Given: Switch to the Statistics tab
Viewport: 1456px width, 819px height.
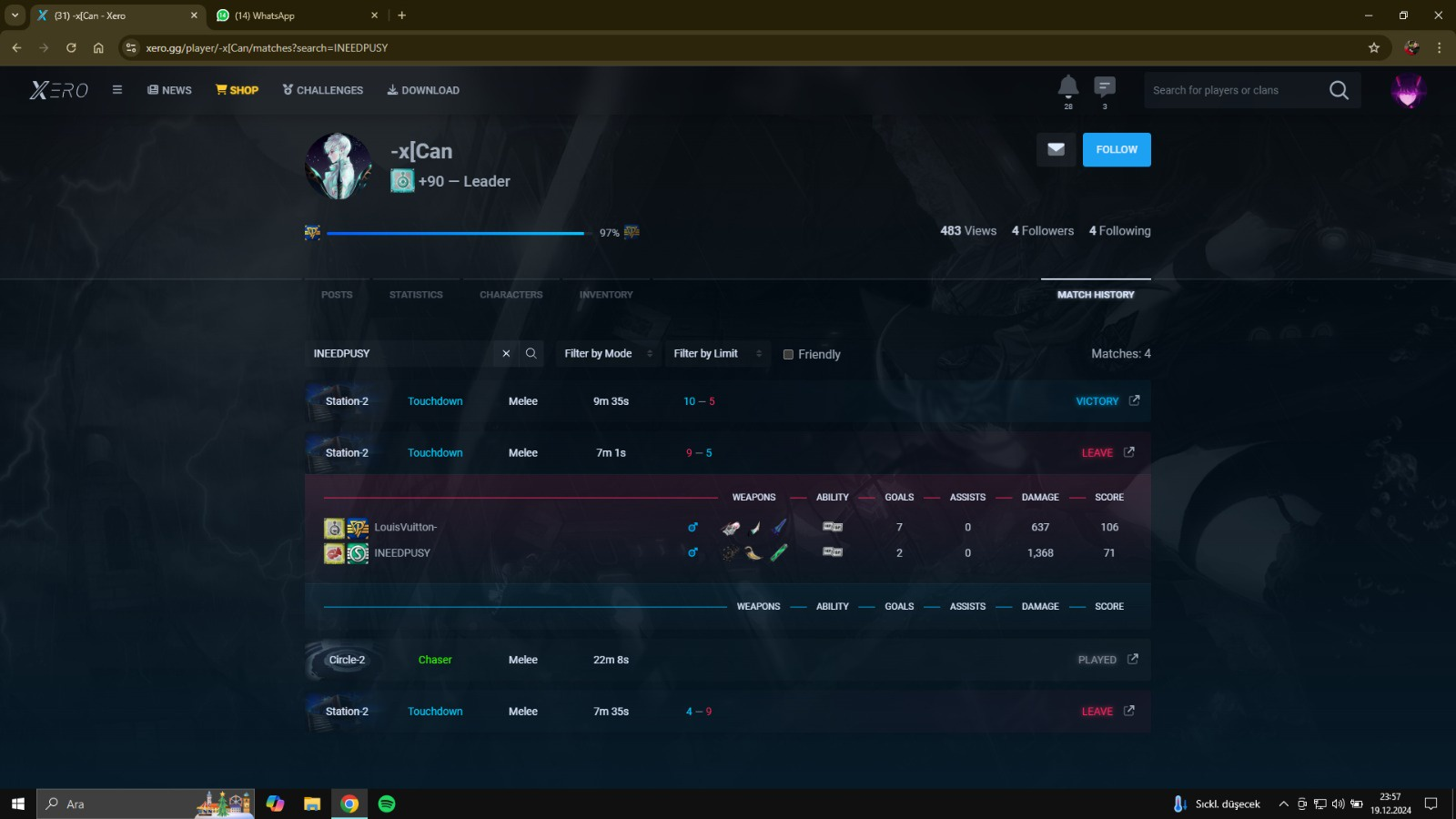Looking at the screenshot, I should click(x=416, y=295).
